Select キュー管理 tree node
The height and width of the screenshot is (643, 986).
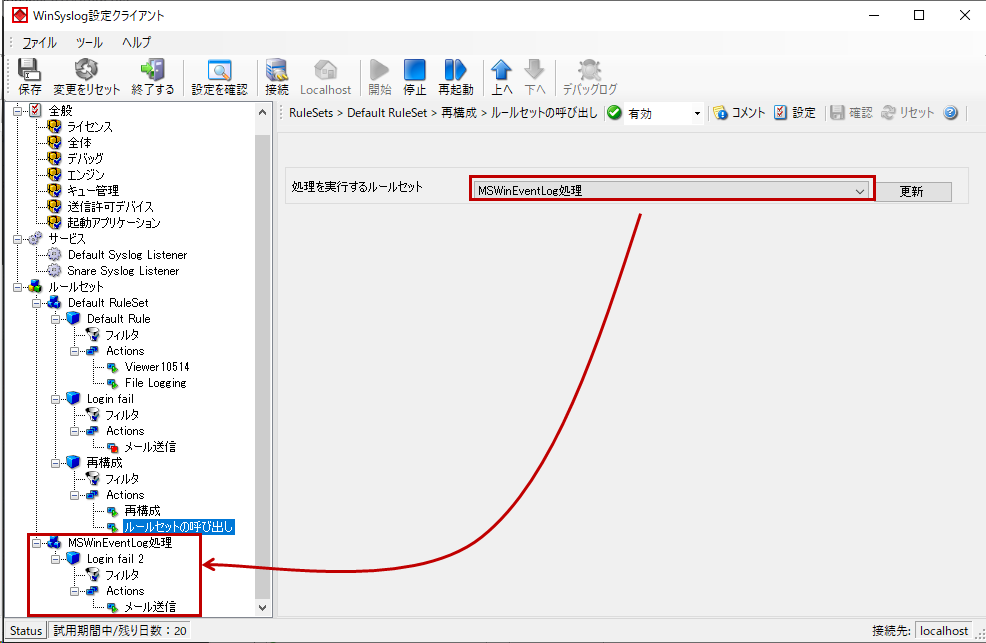[93, 190]
